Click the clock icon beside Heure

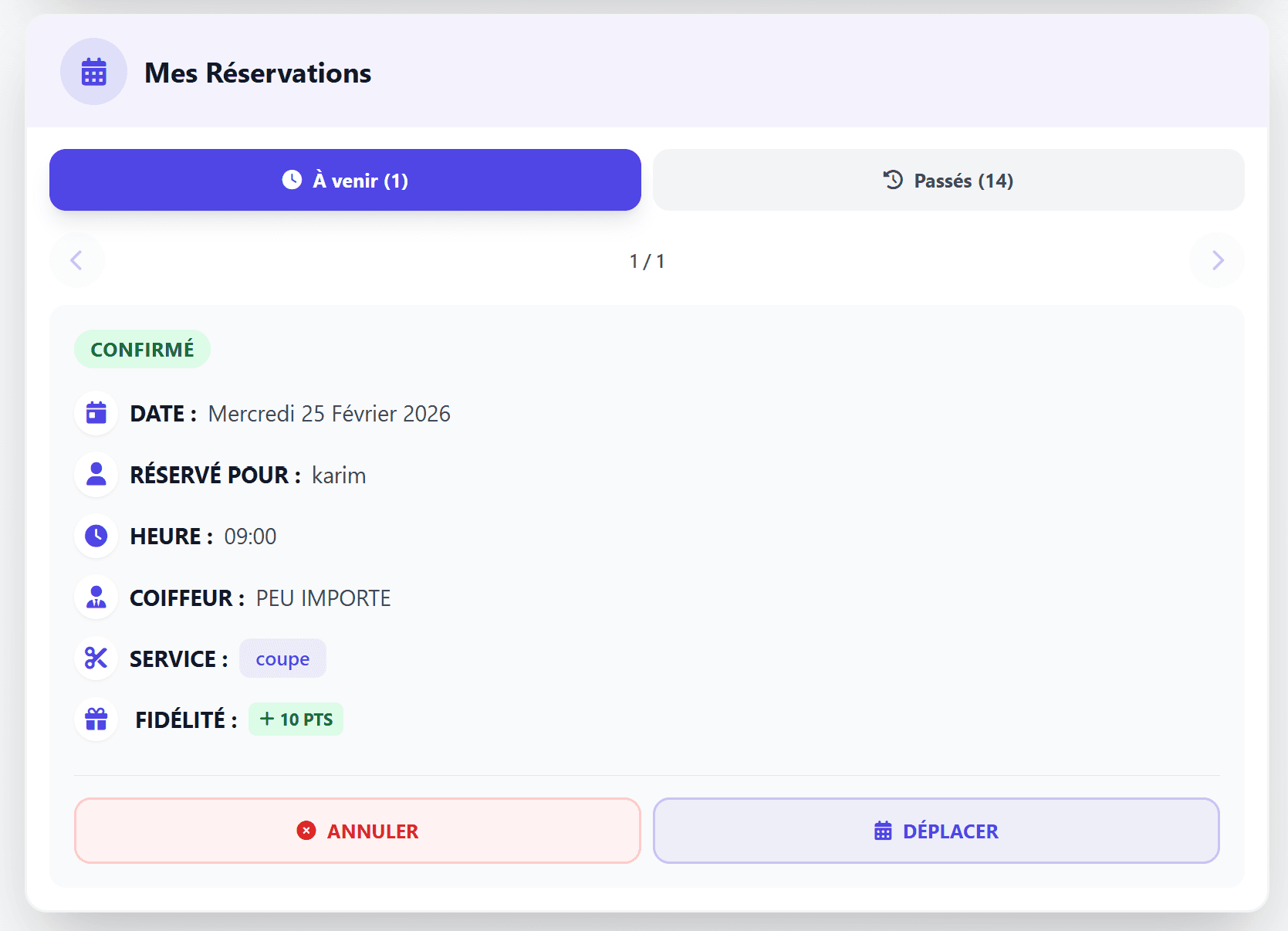tap(96, 535)
